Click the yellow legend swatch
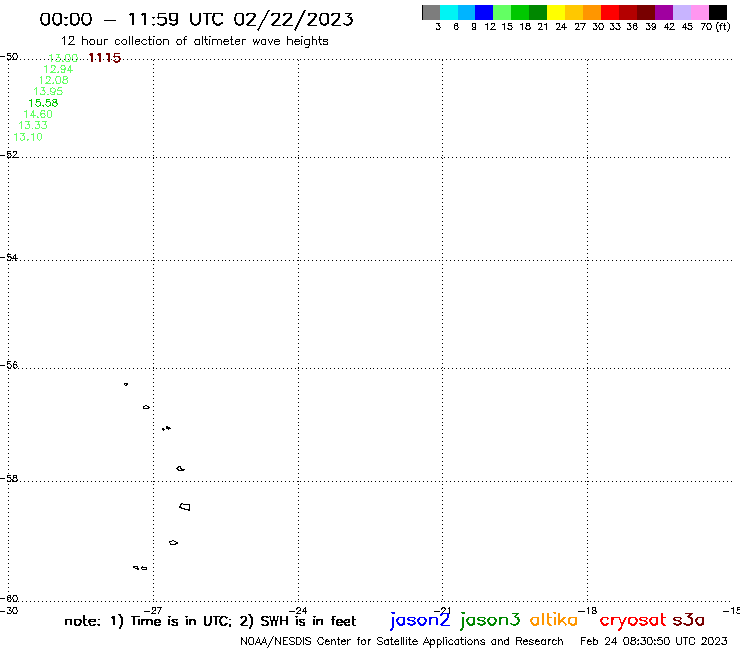 coord(556,12)
